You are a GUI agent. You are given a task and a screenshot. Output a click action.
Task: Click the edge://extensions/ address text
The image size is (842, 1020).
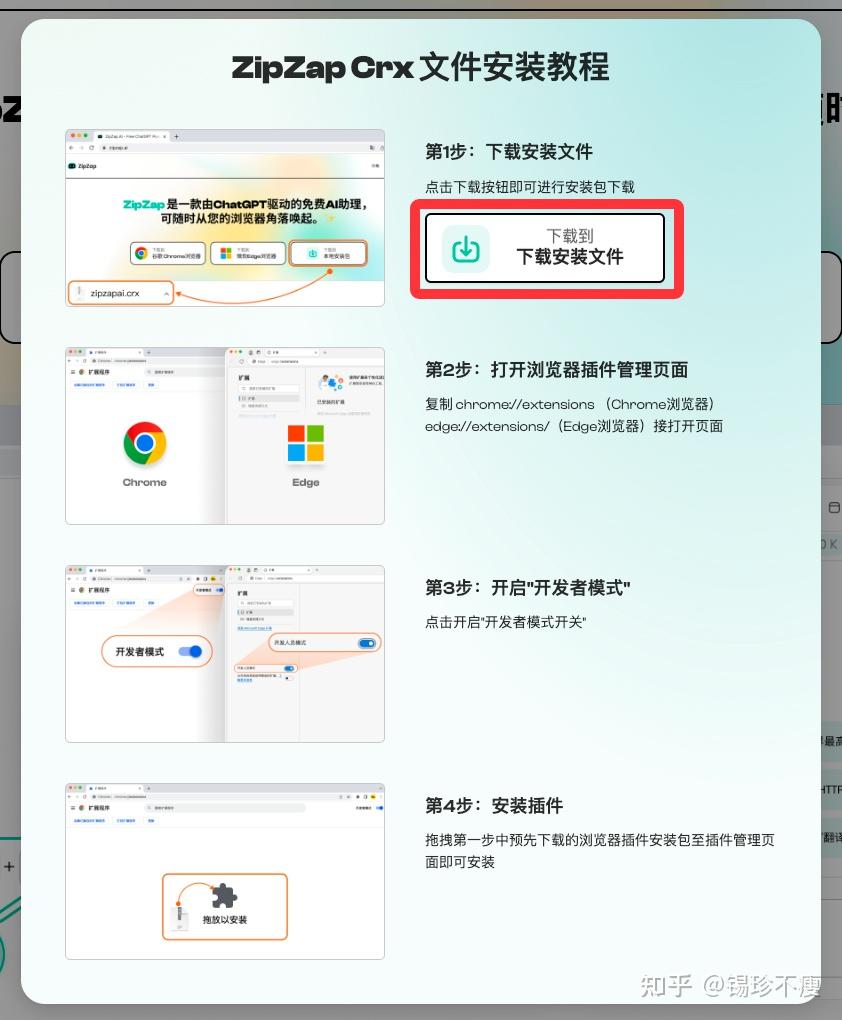[x=487, y=426]
